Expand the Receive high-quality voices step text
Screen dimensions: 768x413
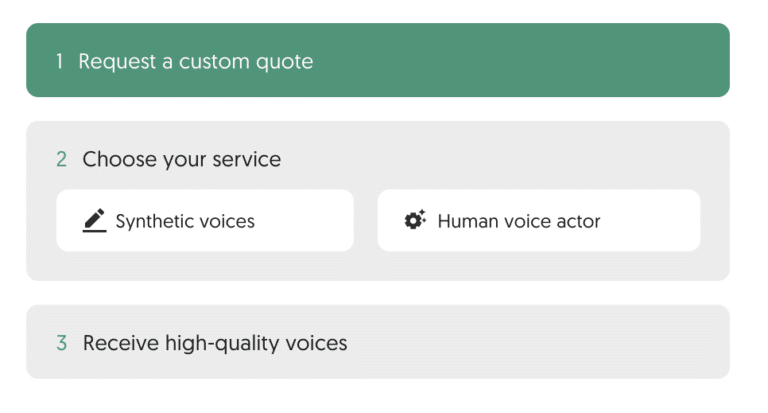pos(215,343)
